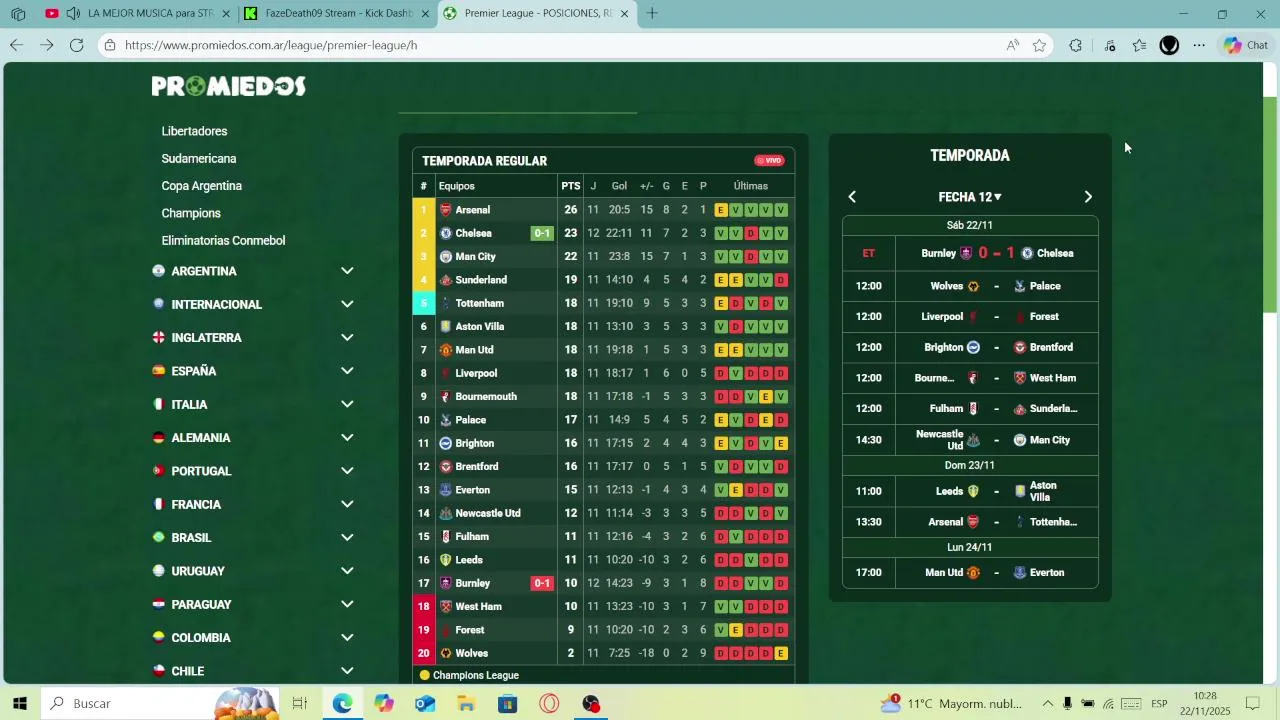1280x720 pixels.
Task: Click the browser refresh icon
Action: 77,45
